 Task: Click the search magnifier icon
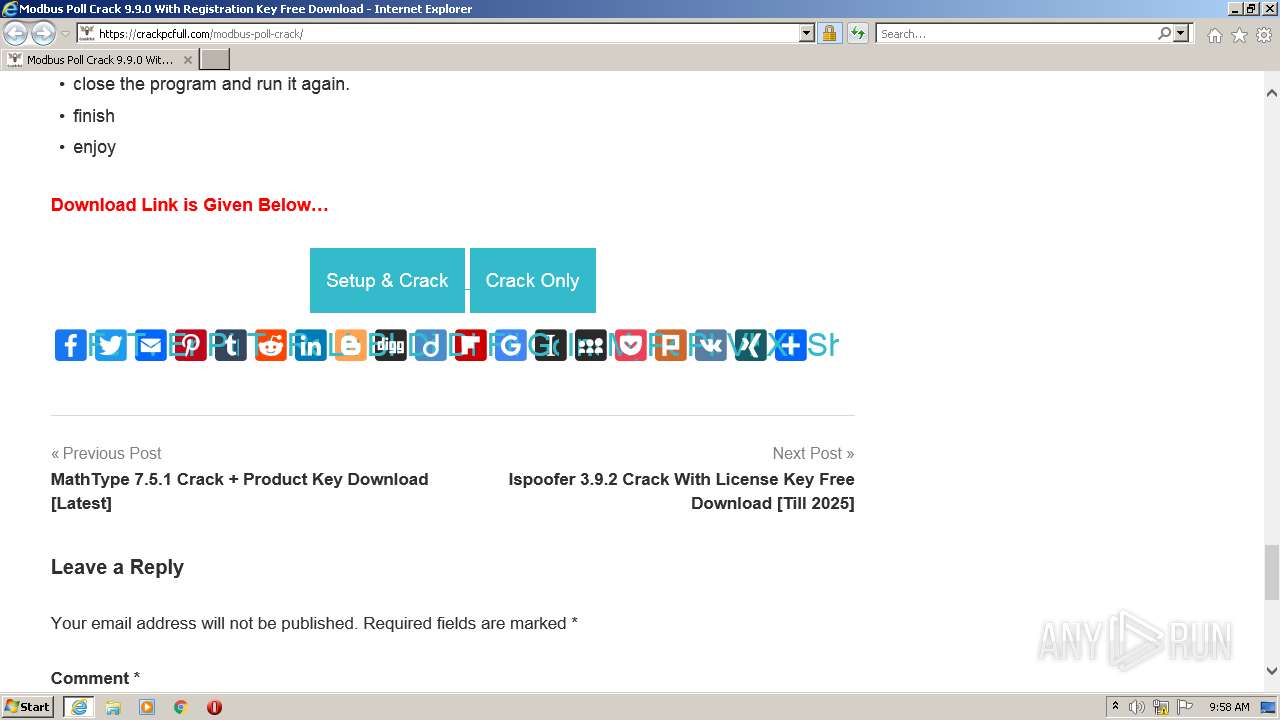click(x=1164, y=33)
